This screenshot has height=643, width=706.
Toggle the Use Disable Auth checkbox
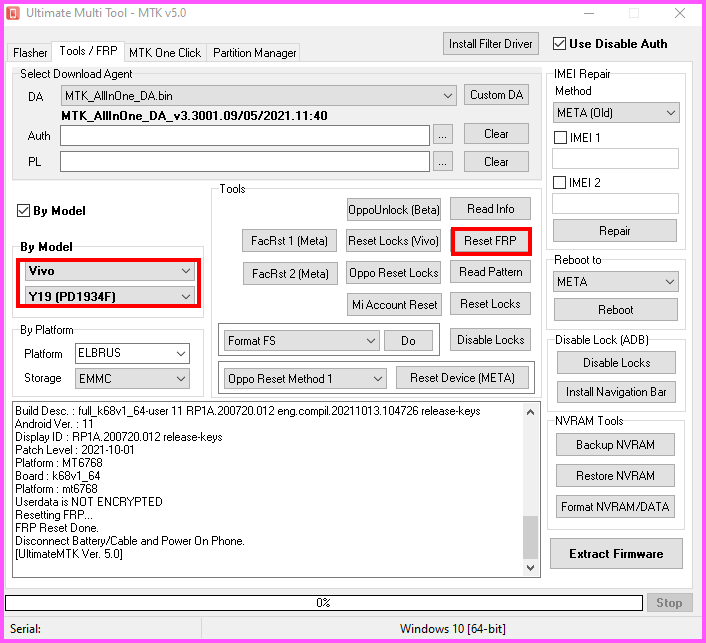coord(559,44)
